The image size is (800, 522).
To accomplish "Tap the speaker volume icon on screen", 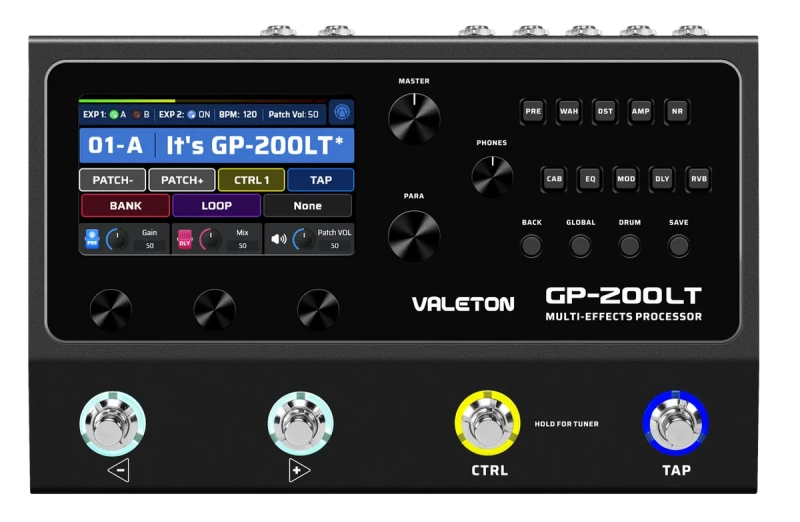I will 279,239.
